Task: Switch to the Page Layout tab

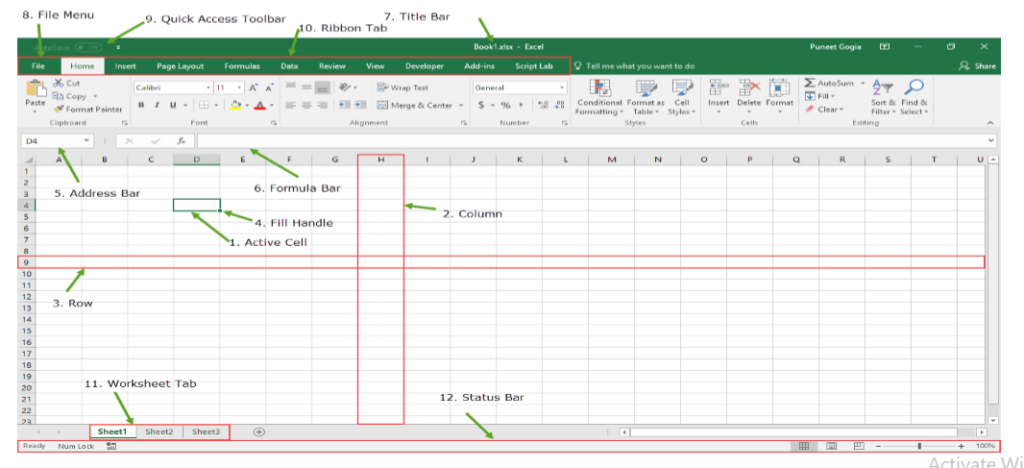Action: 180,66
